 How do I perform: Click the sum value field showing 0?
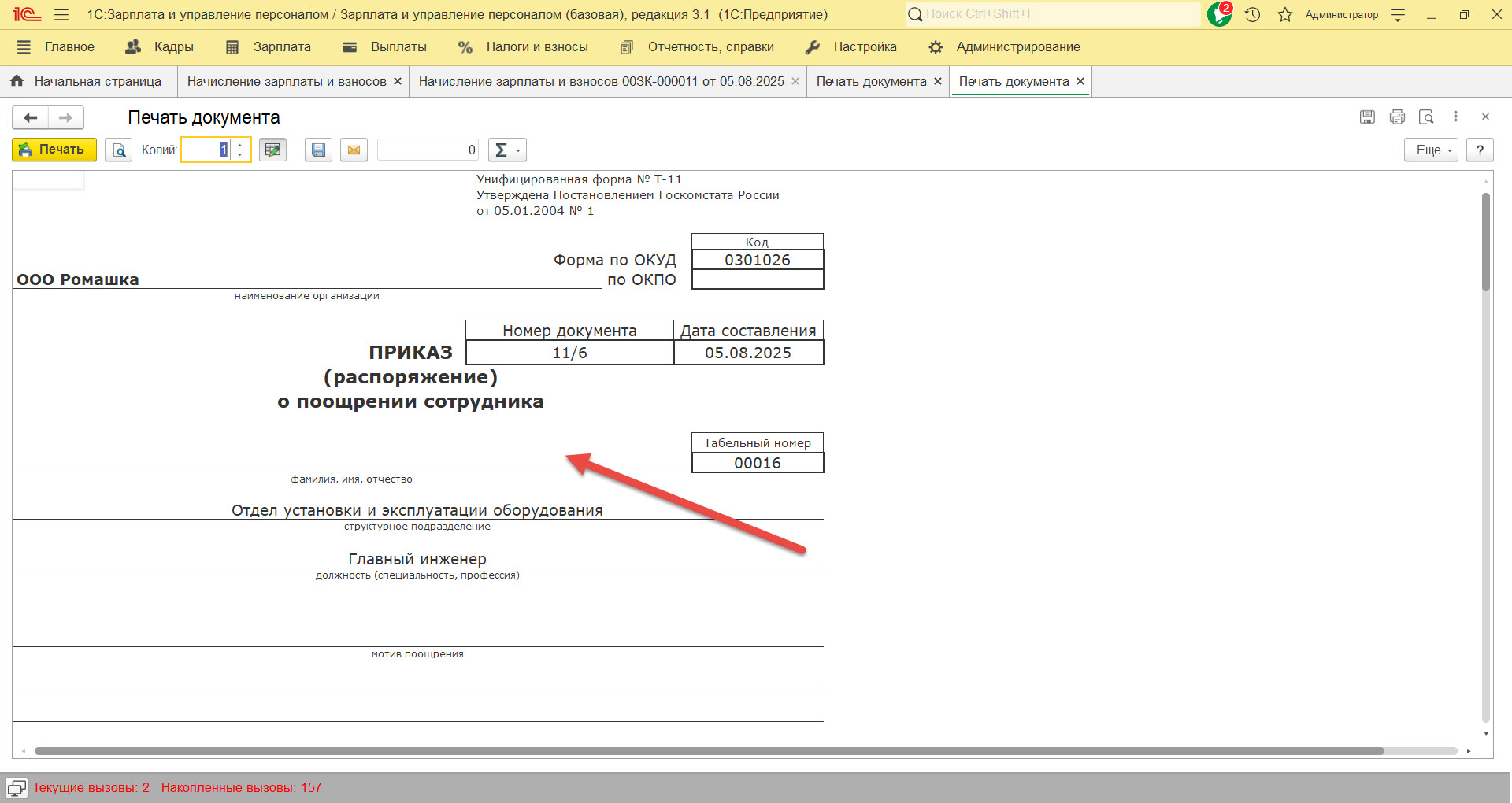click(x=428, y=150)
